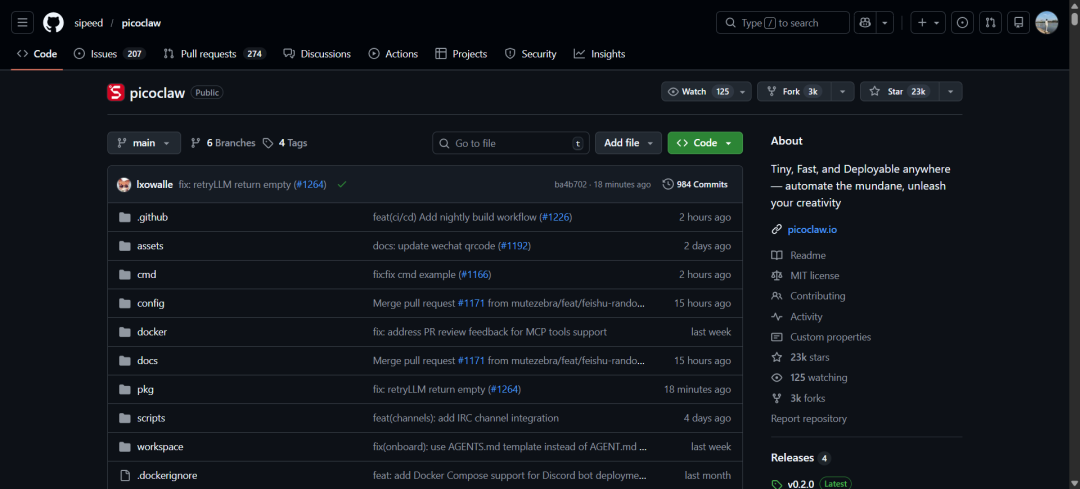This screenshot has height=489, width=1080.
Task: Switch to the Pull requests tab
Action: click(214, 54)
